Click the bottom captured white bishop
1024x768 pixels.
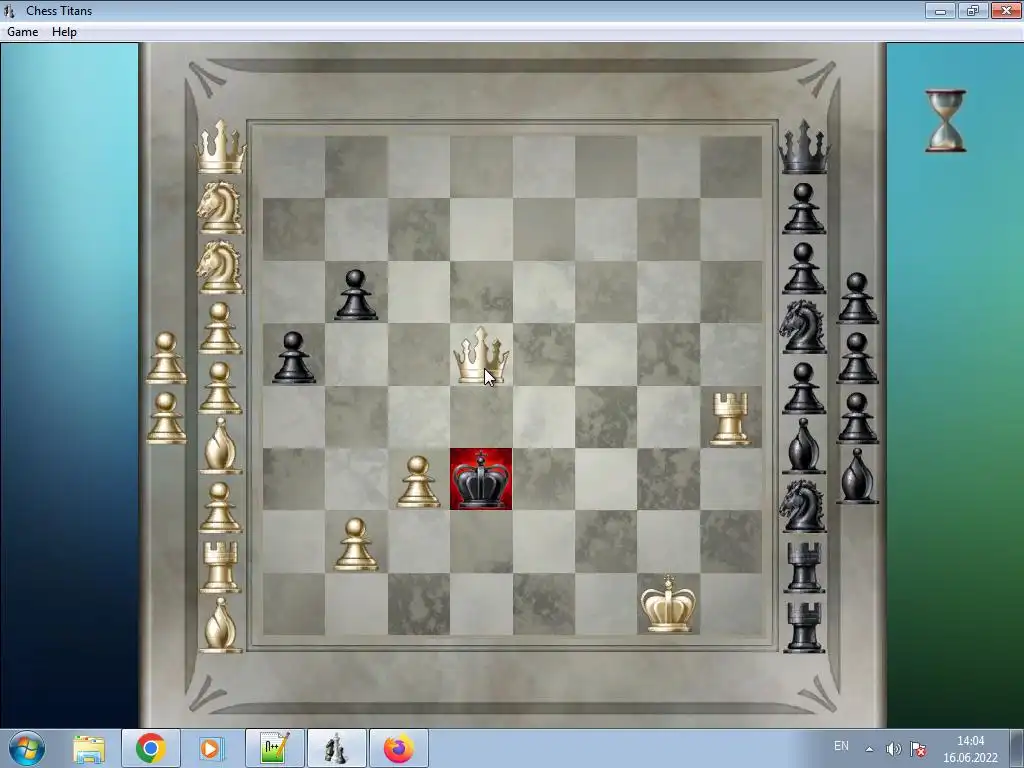[221, 624]
